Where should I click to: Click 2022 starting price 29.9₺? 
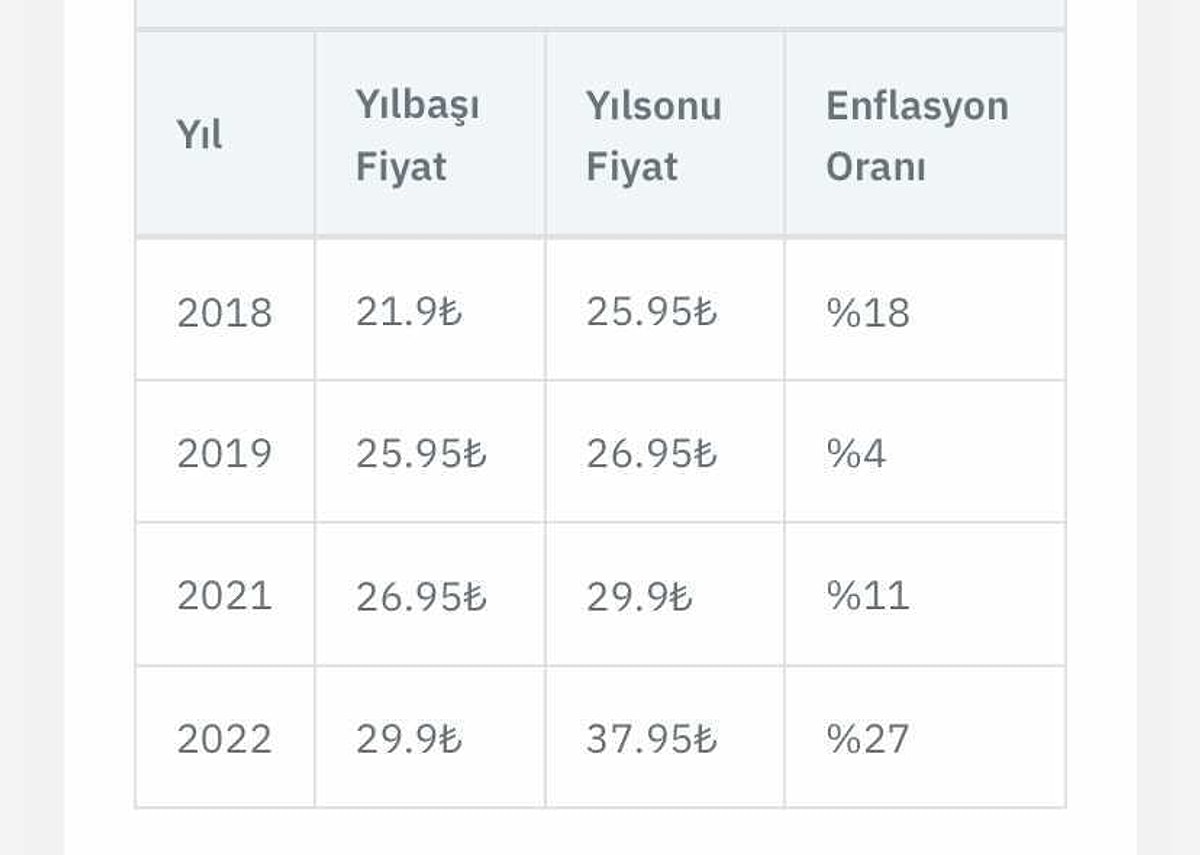409,739
